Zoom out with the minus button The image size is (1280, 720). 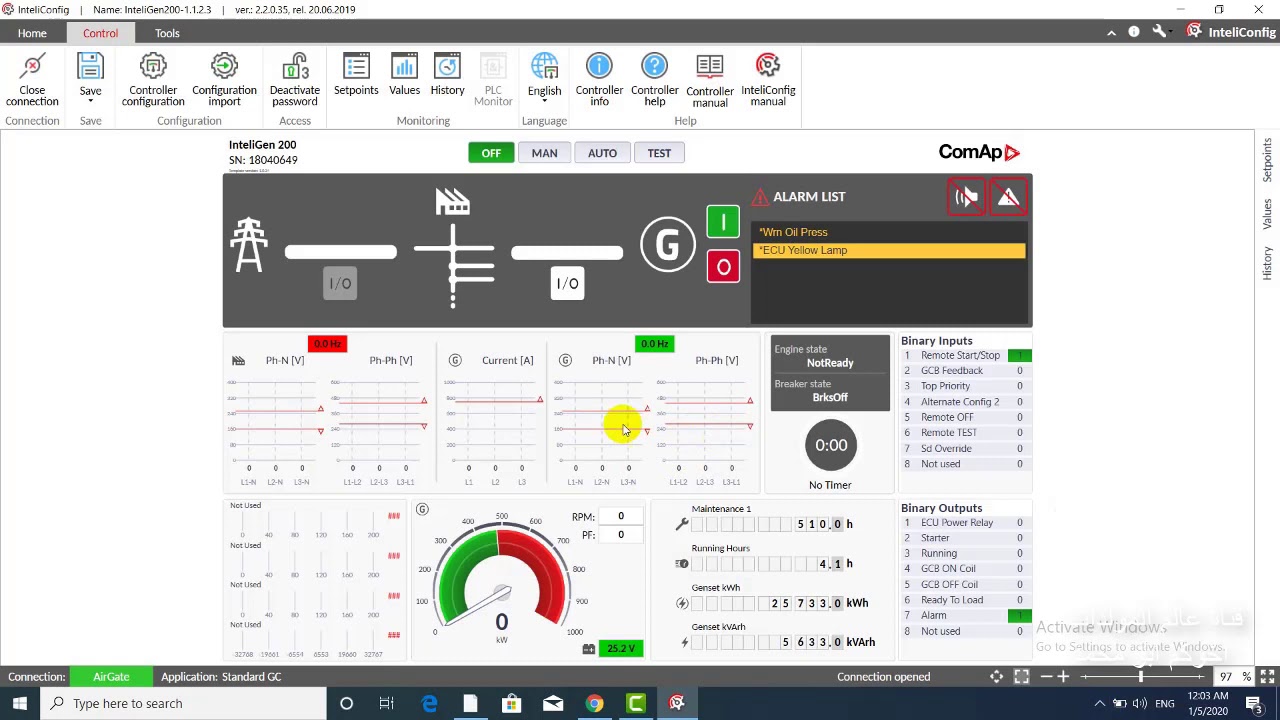coord(1045,677)
